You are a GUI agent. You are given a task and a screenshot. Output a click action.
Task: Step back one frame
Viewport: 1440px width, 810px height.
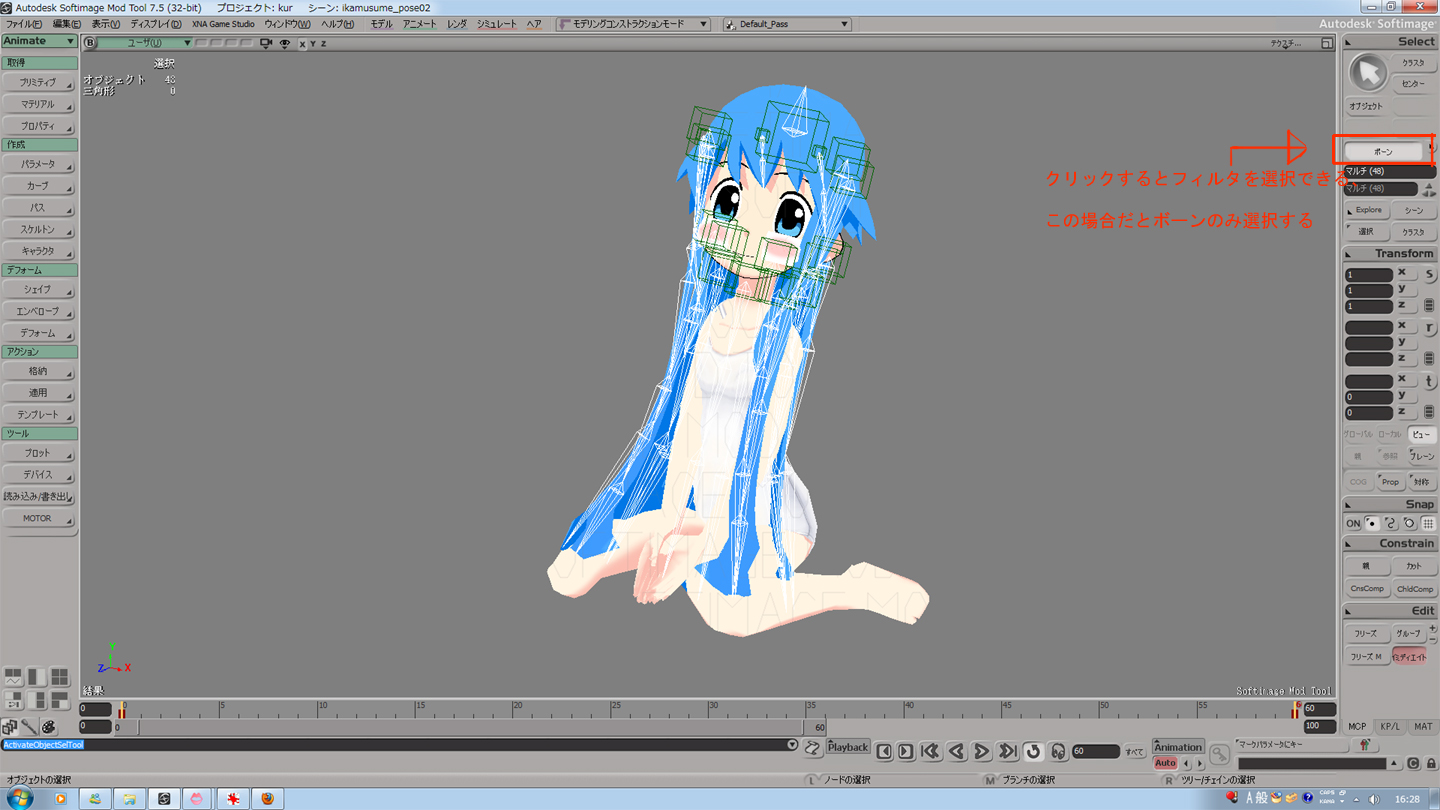tap(884, 751)
